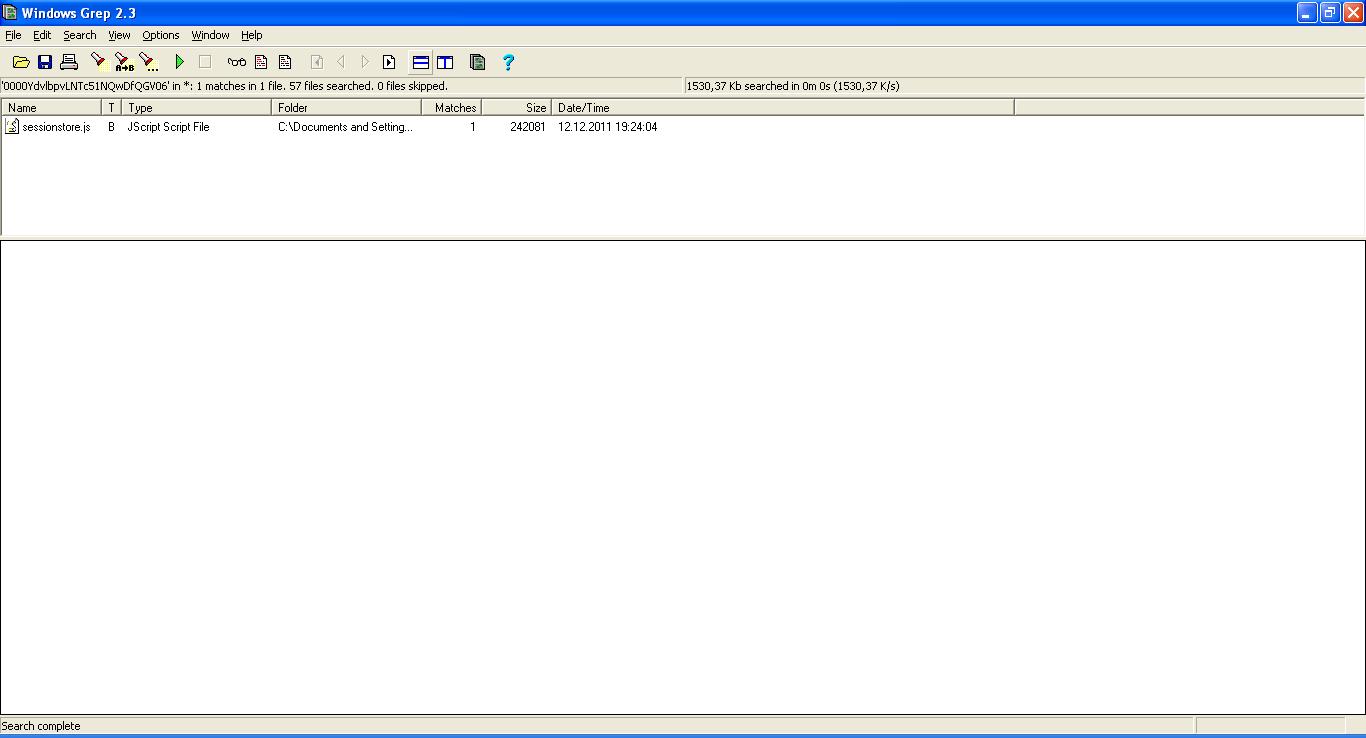
Task: Jump to first match icon
Action: [317, 62]
